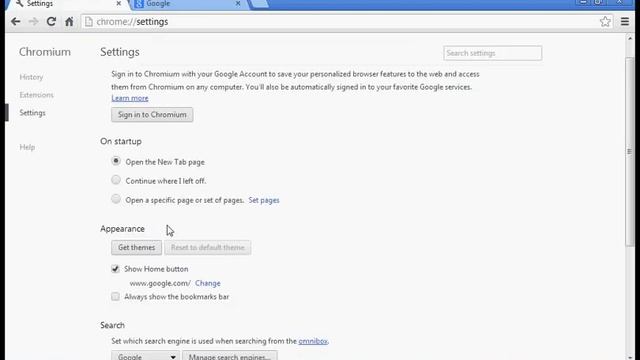Select Settings in the left sidebar
This screenshot has height=360, width=640.
pos(32,113)
